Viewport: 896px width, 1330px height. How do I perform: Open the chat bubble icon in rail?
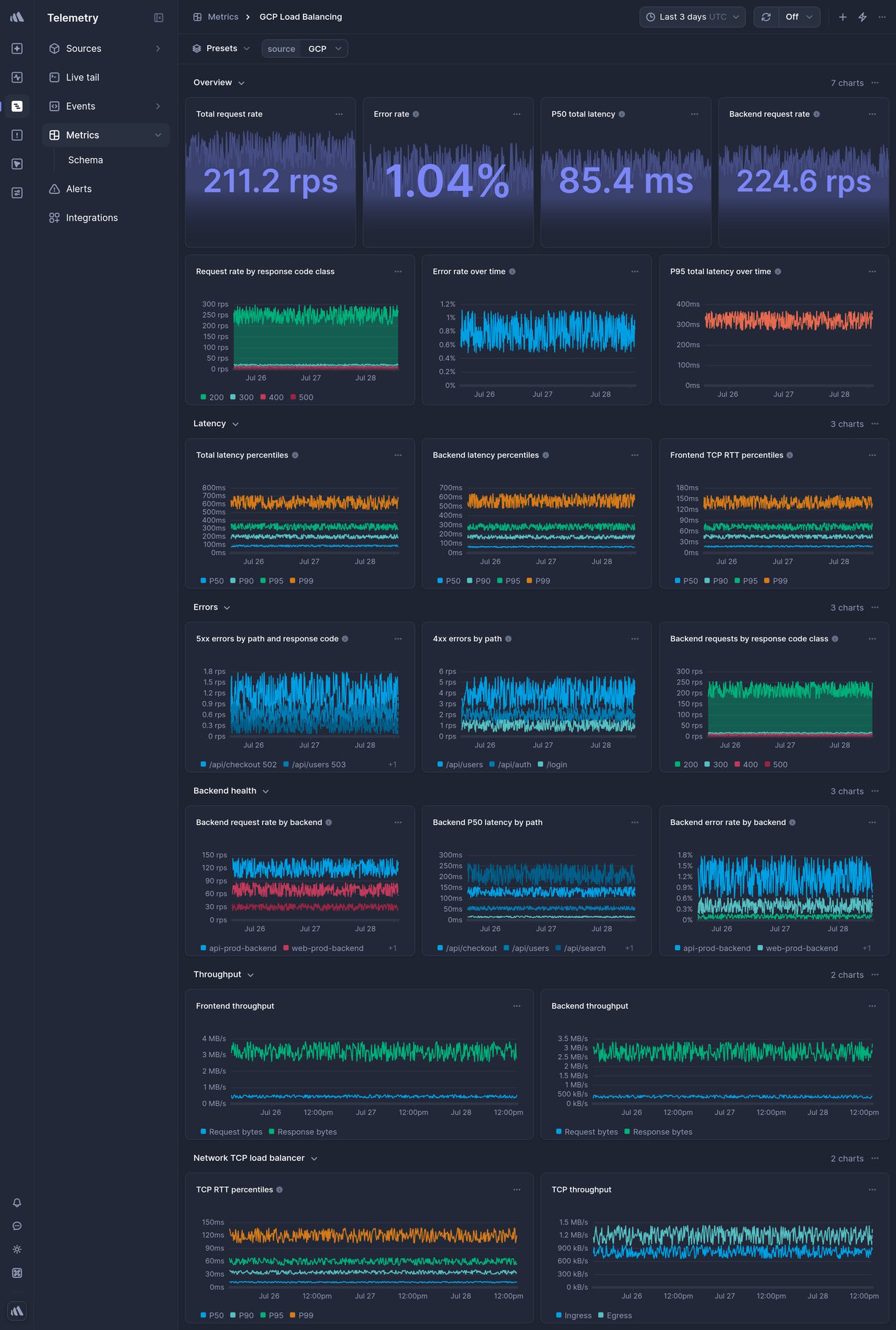[x=17, y=1226]
